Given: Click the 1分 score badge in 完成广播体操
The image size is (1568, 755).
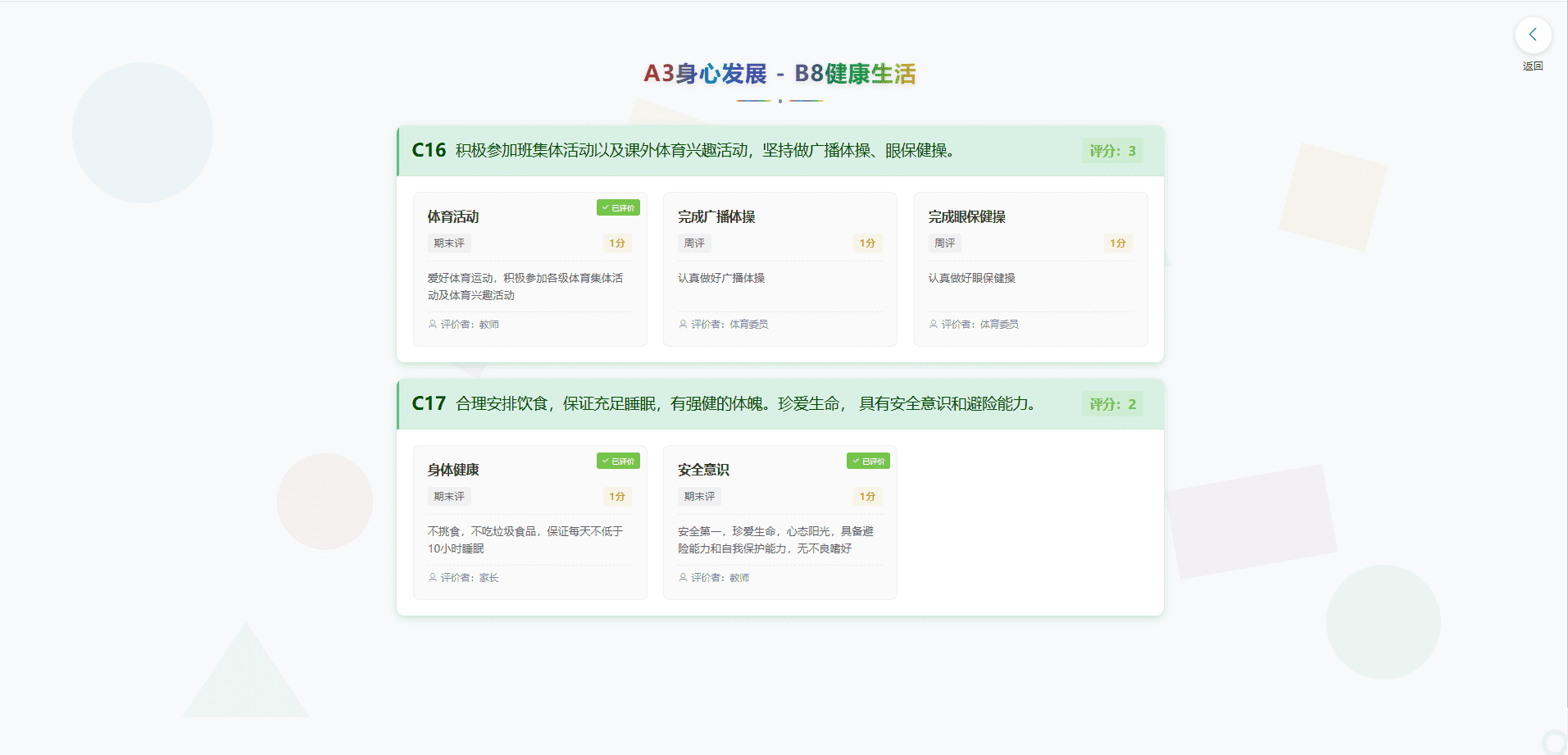Looking at the screenshot, I should click(x=867, y=243).
